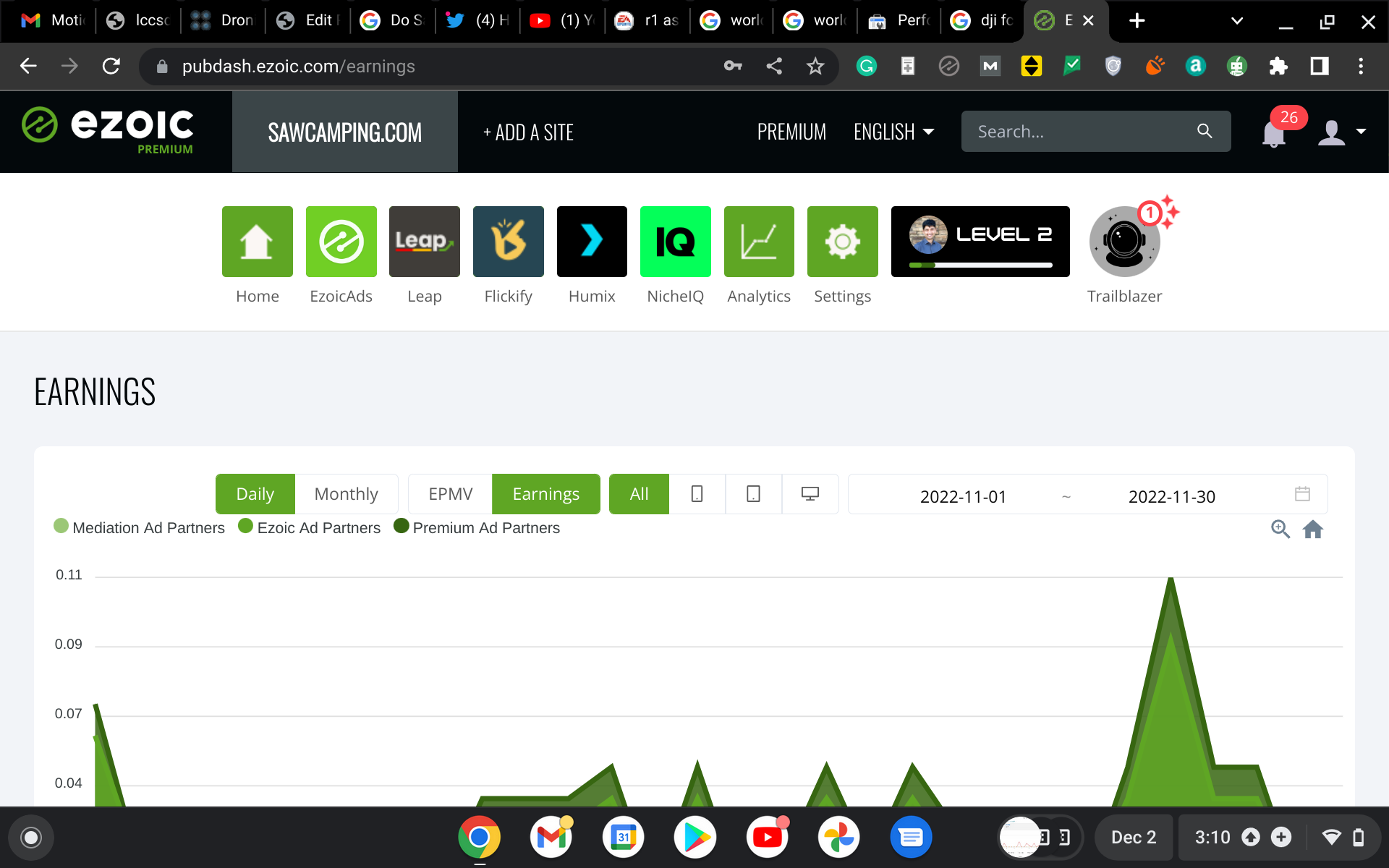Expand the ENGLISH language dropdown
The height and width of the screenshot is (868, 1389).
893,132
